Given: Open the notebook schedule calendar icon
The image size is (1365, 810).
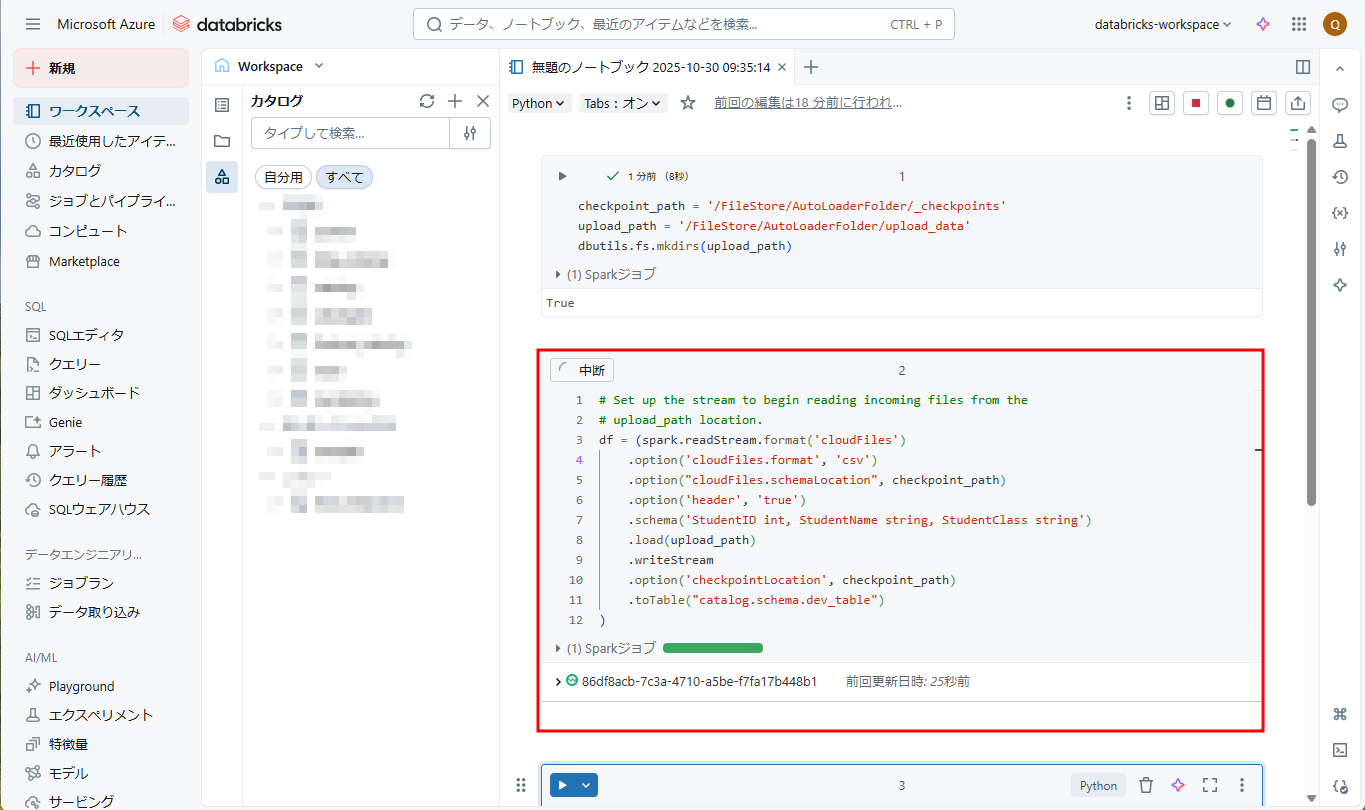Looking at the screenshot, I should pos(1264,103).
